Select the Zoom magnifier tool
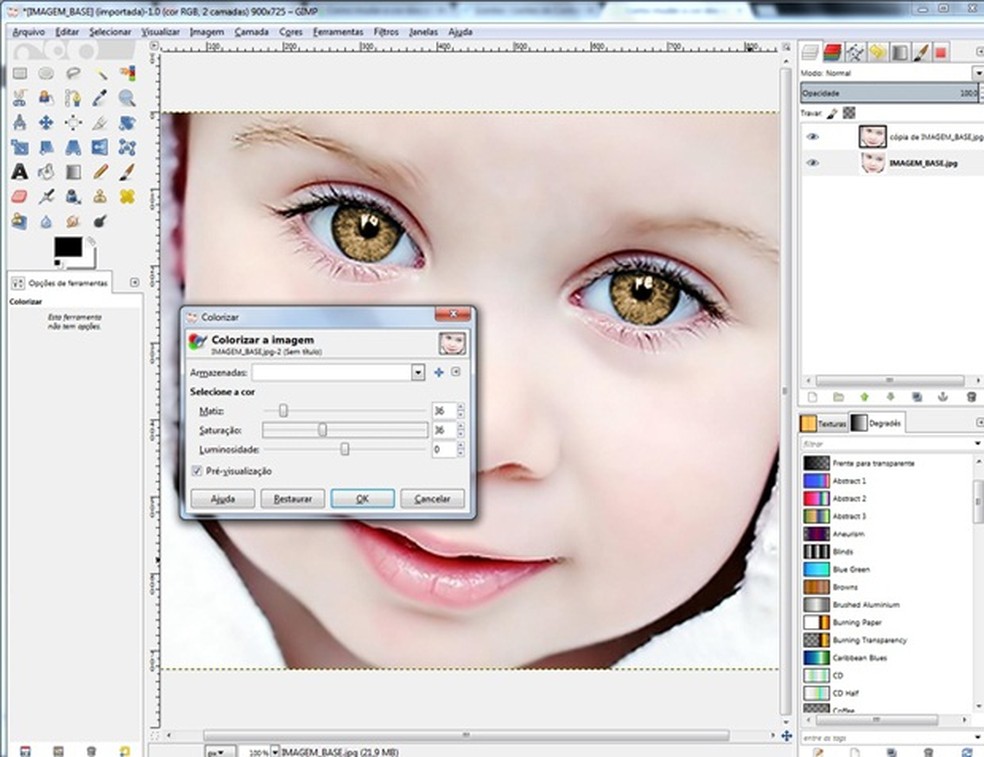This screenshot has height=757, width=984. coord(127,98)
